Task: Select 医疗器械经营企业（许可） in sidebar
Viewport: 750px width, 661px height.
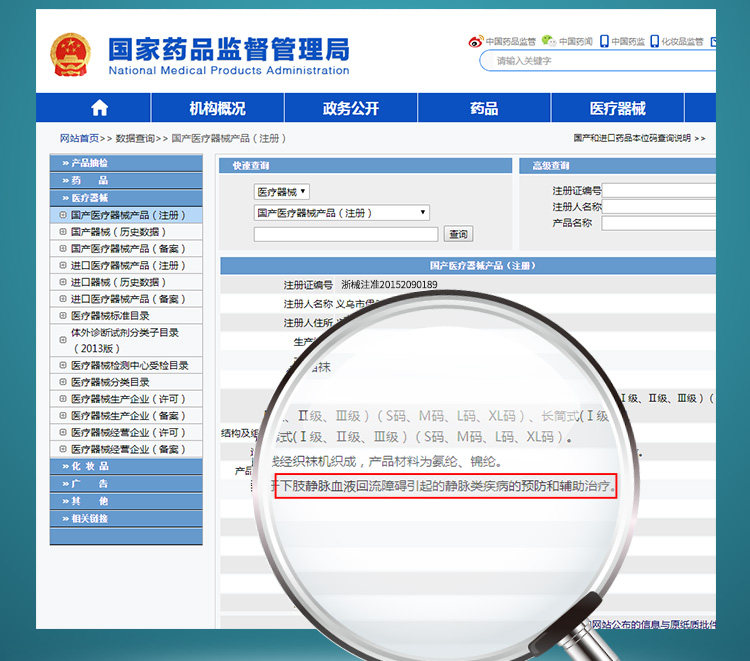Action: 128,432
